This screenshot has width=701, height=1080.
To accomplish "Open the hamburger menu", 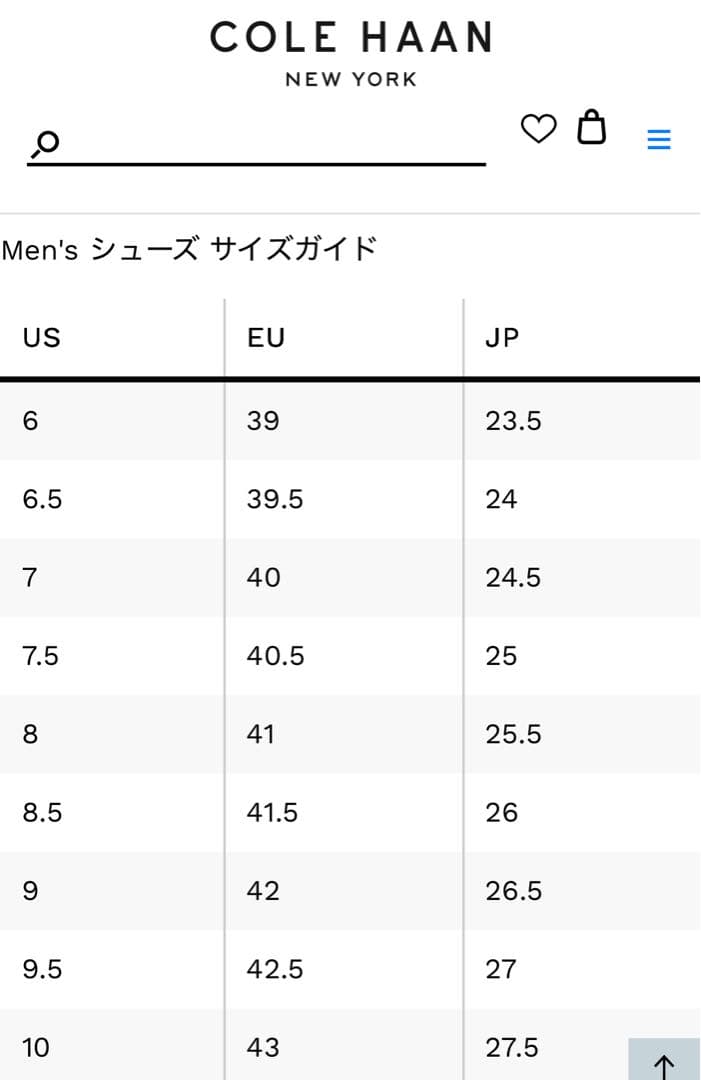I will (x=659, y=139).
